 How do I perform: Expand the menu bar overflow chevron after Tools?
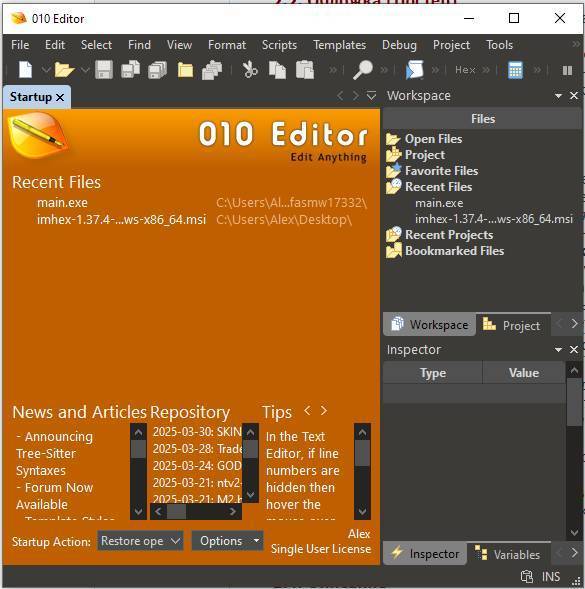(576, 44)
